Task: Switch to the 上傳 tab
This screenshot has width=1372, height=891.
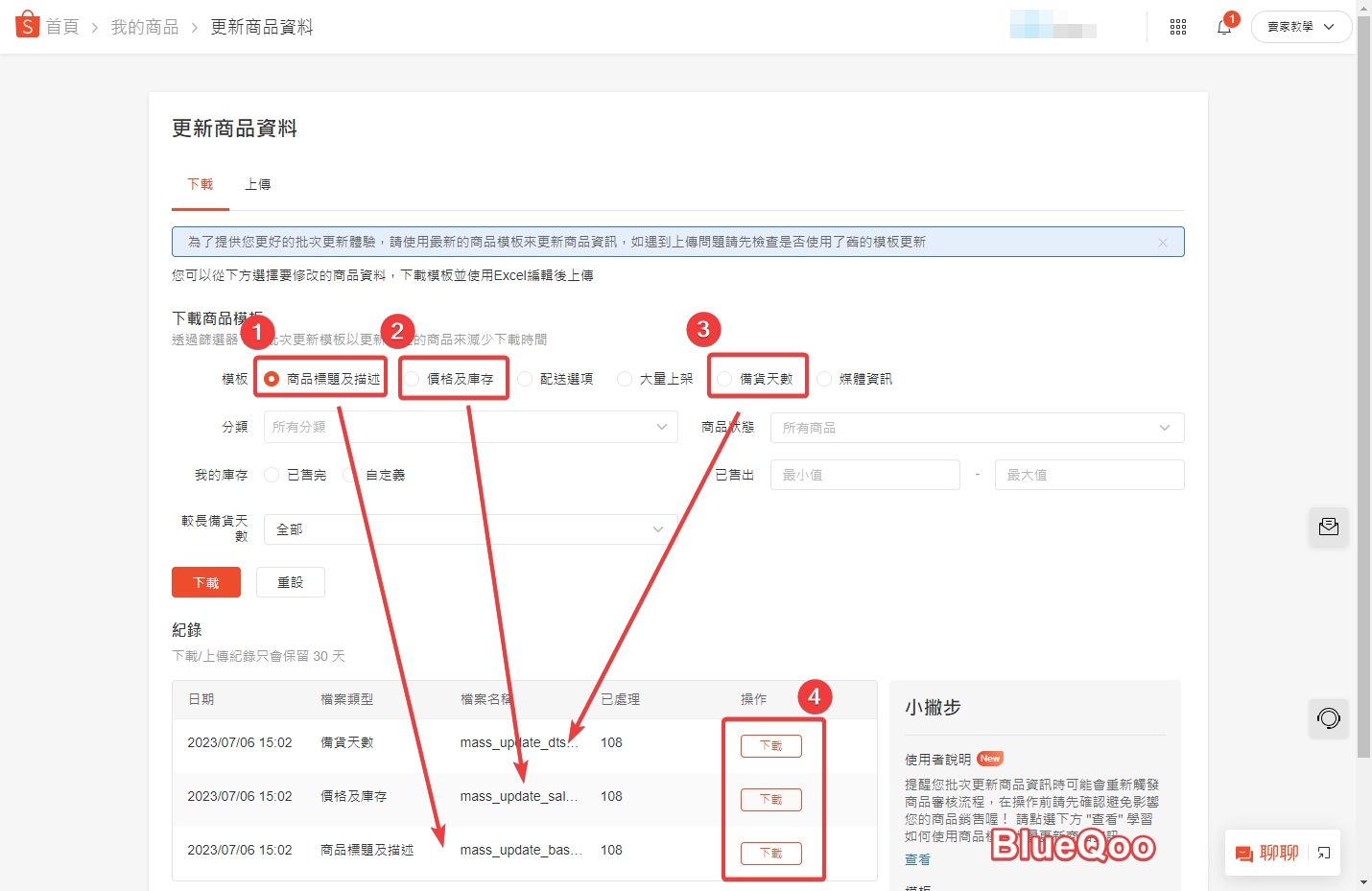Action: 257,184
